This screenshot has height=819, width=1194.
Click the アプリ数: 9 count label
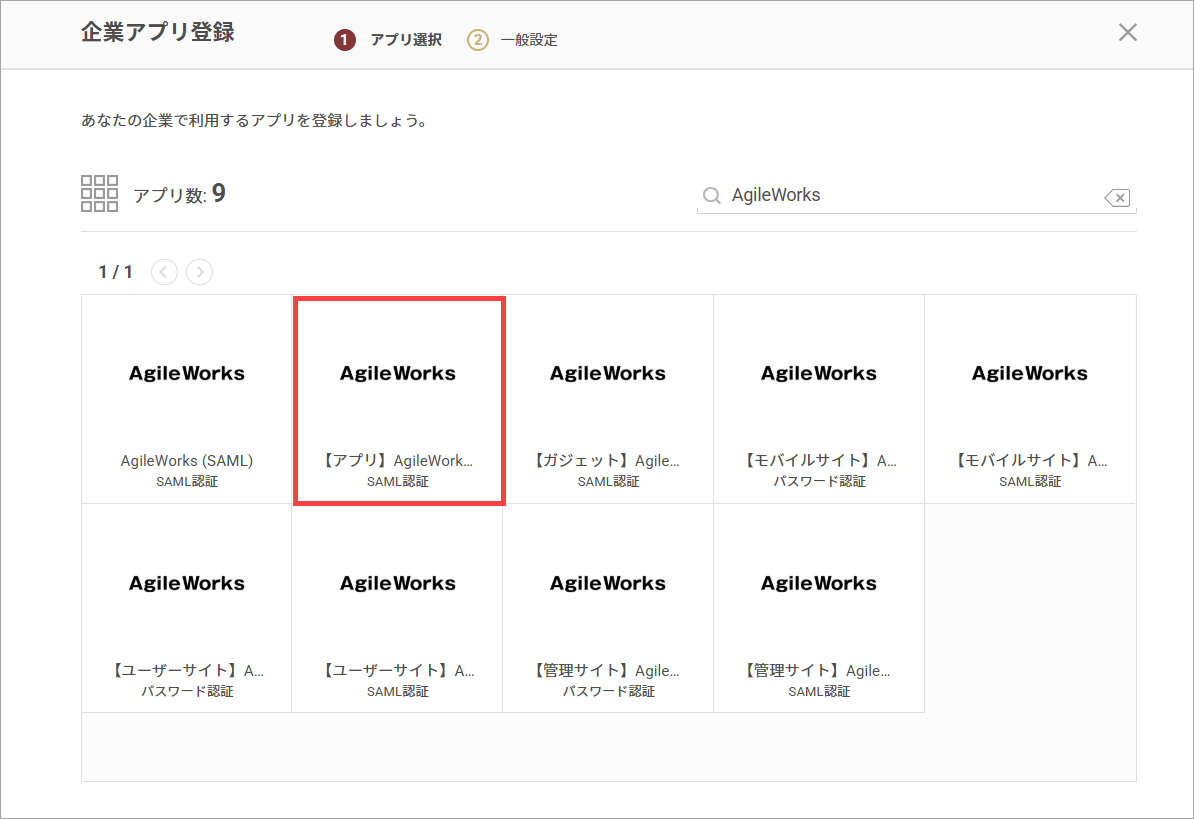tap(179, 194)
